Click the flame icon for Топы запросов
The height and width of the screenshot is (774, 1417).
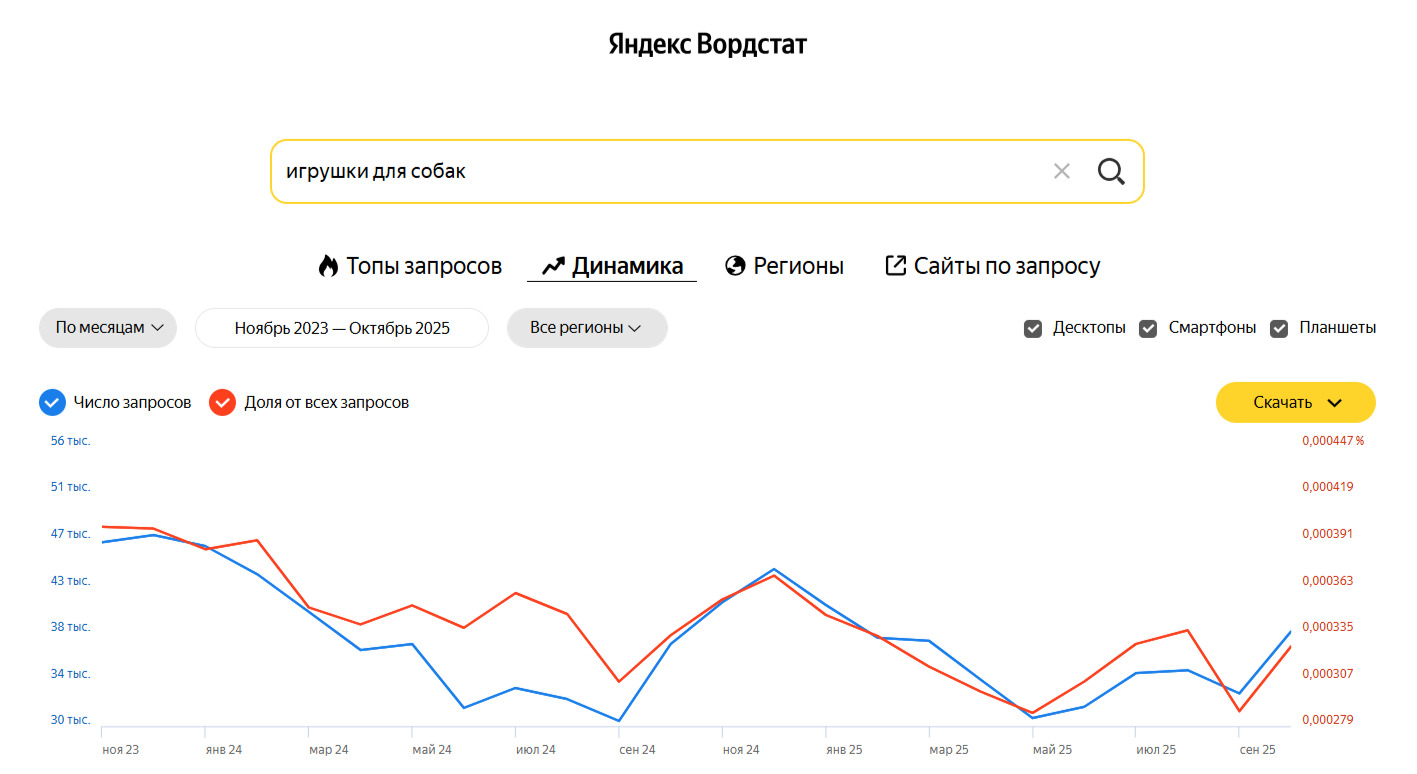[x=328, y=266]
